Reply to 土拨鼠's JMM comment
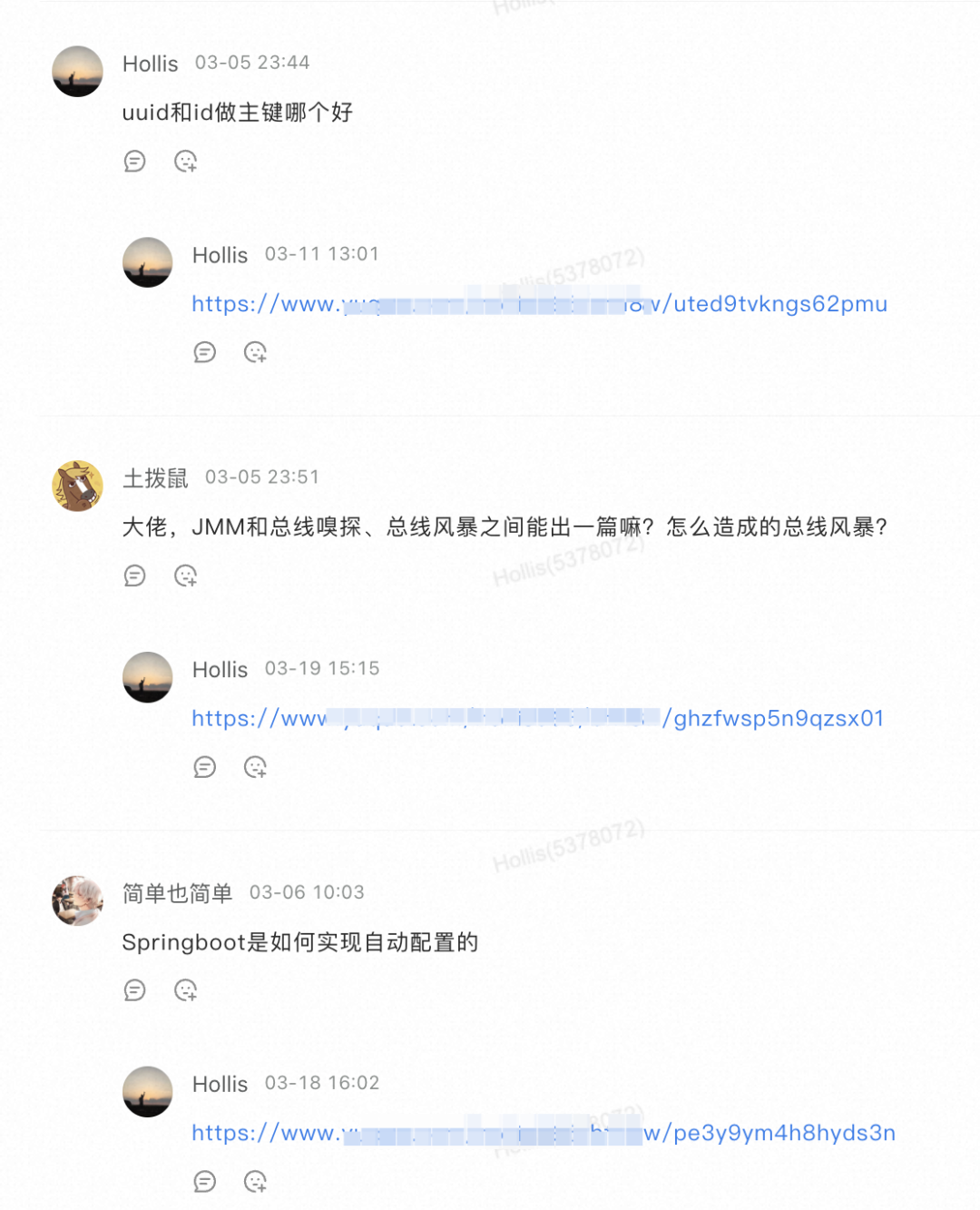 click(x=135, y=575)
